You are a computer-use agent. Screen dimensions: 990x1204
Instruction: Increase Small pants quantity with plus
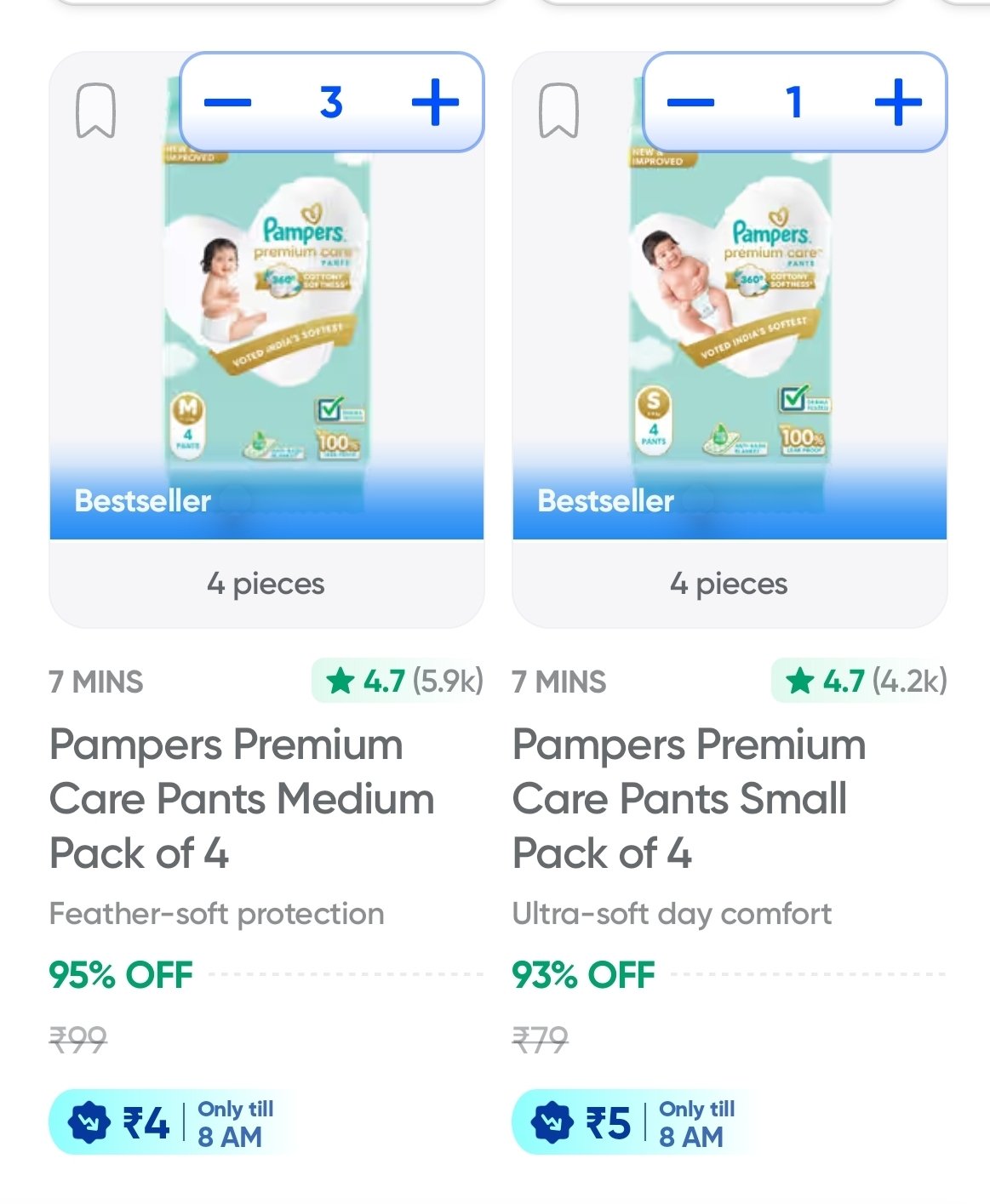pyautogui.click(x=898, y=103)
